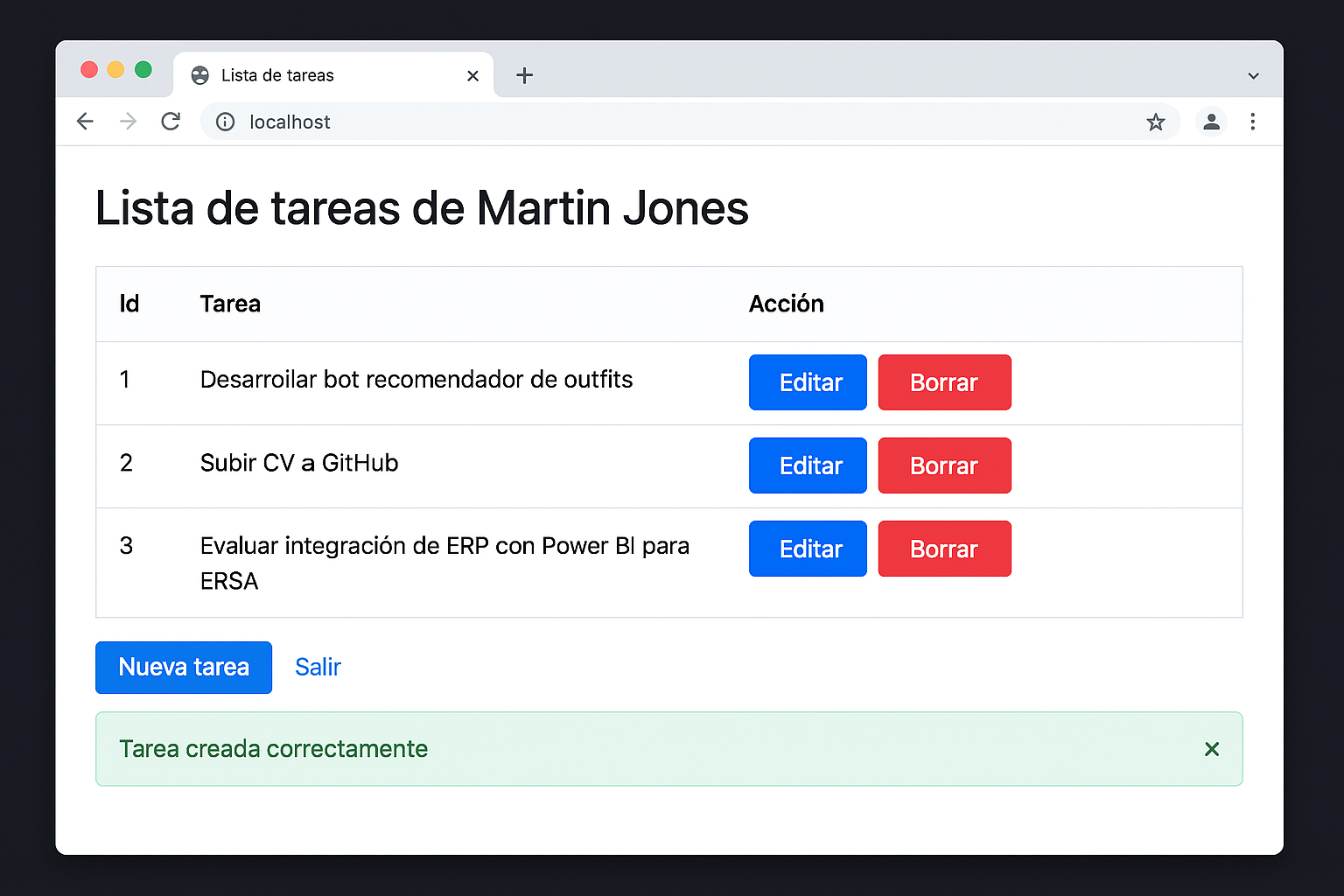View site information icon beside localhost
Viewport: 1344px width, 896px height.
(x=226, y=122)
